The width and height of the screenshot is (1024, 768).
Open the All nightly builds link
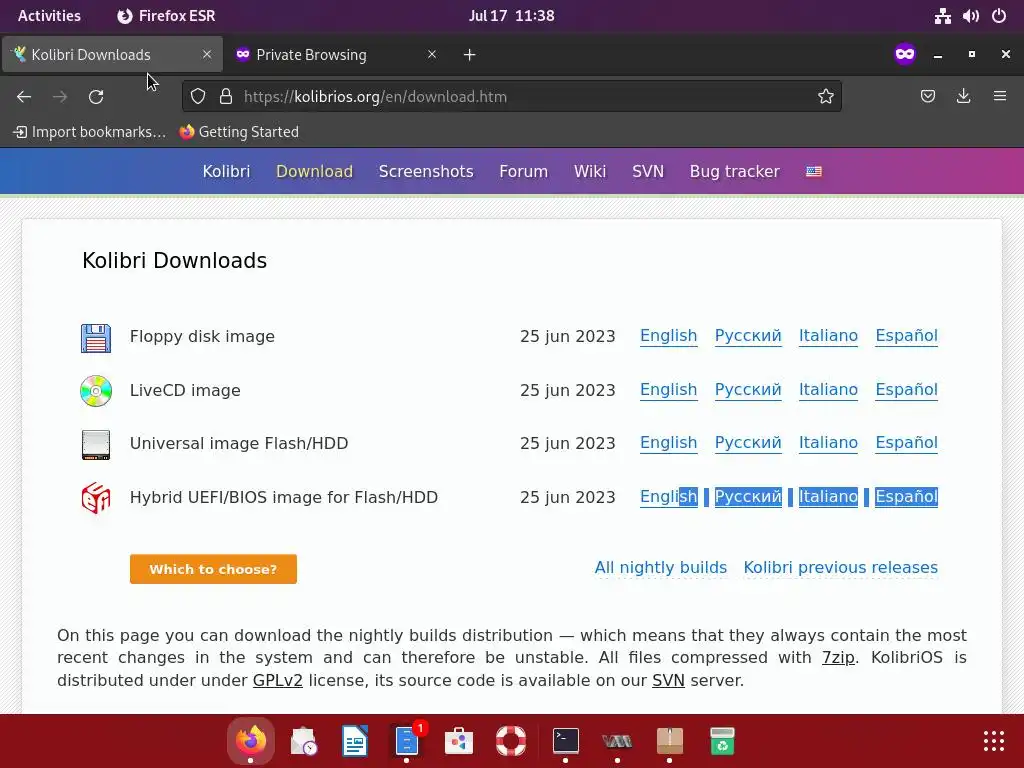660,567
